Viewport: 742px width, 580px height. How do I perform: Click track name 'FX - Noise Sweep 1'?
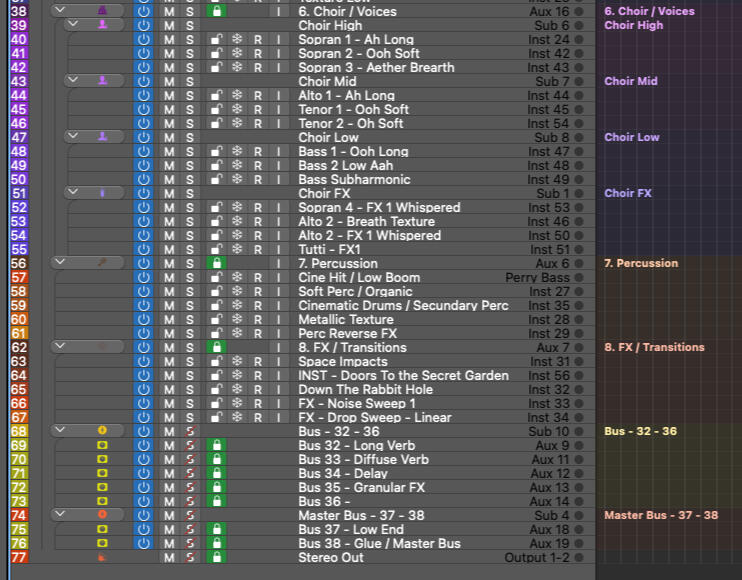click(357, 404)
